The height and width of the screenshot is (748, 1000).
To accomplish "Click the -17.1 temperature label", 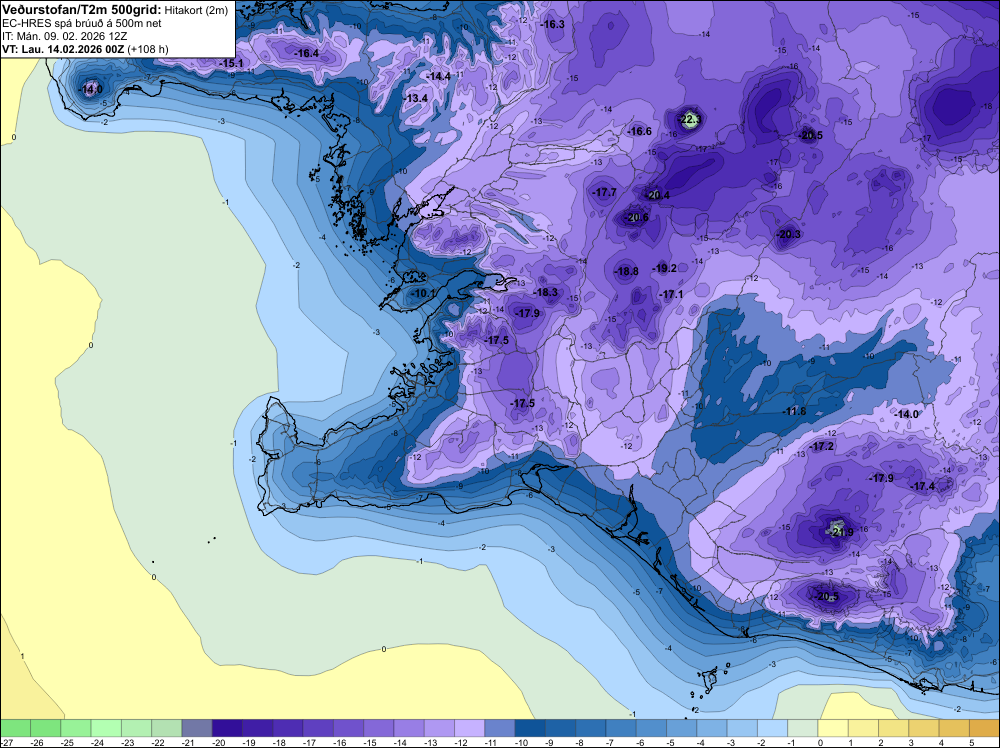I will pyautogui.click(x=671, y=295).
